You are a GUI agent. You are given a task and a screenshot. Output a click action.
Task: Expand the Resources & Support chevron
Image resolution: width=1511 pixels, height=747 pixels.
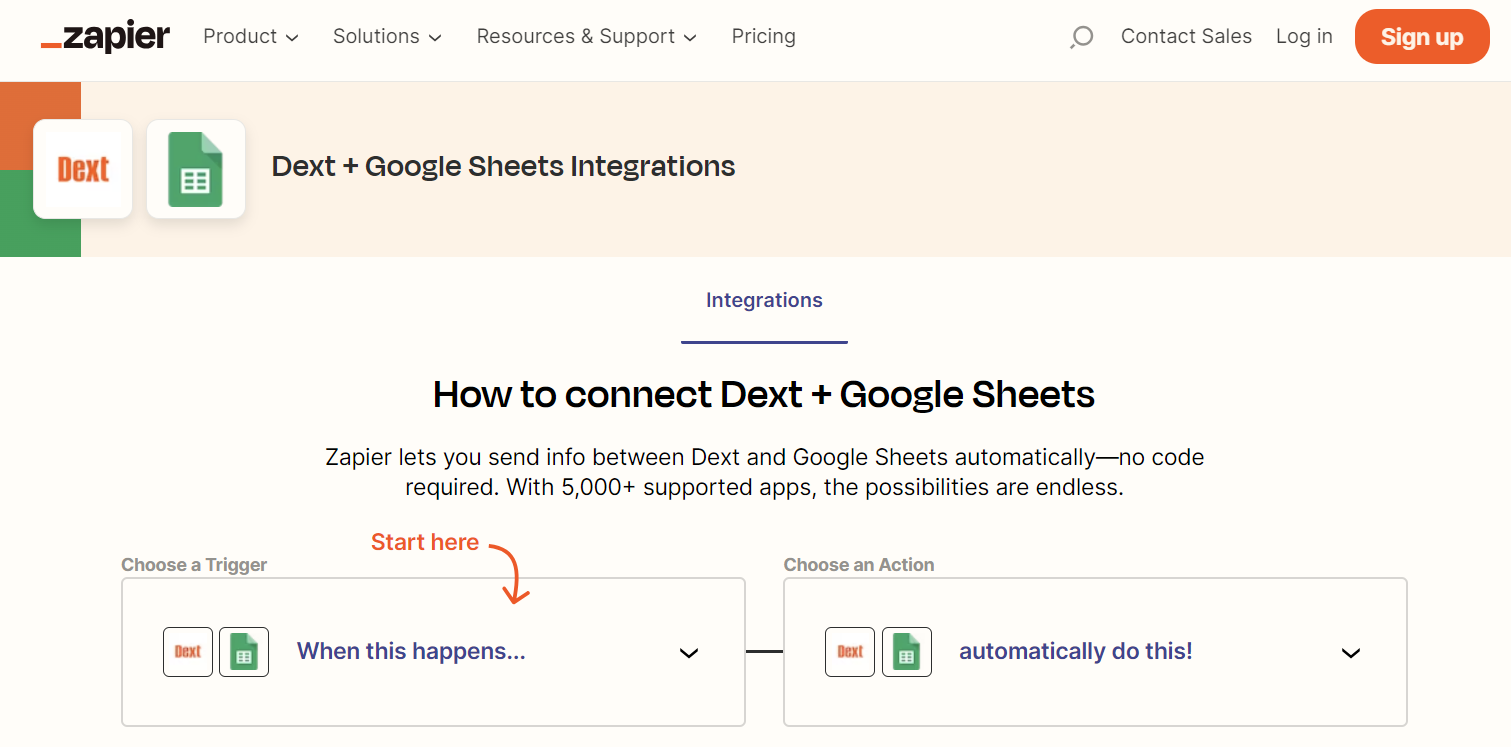(x=690, y=38)
